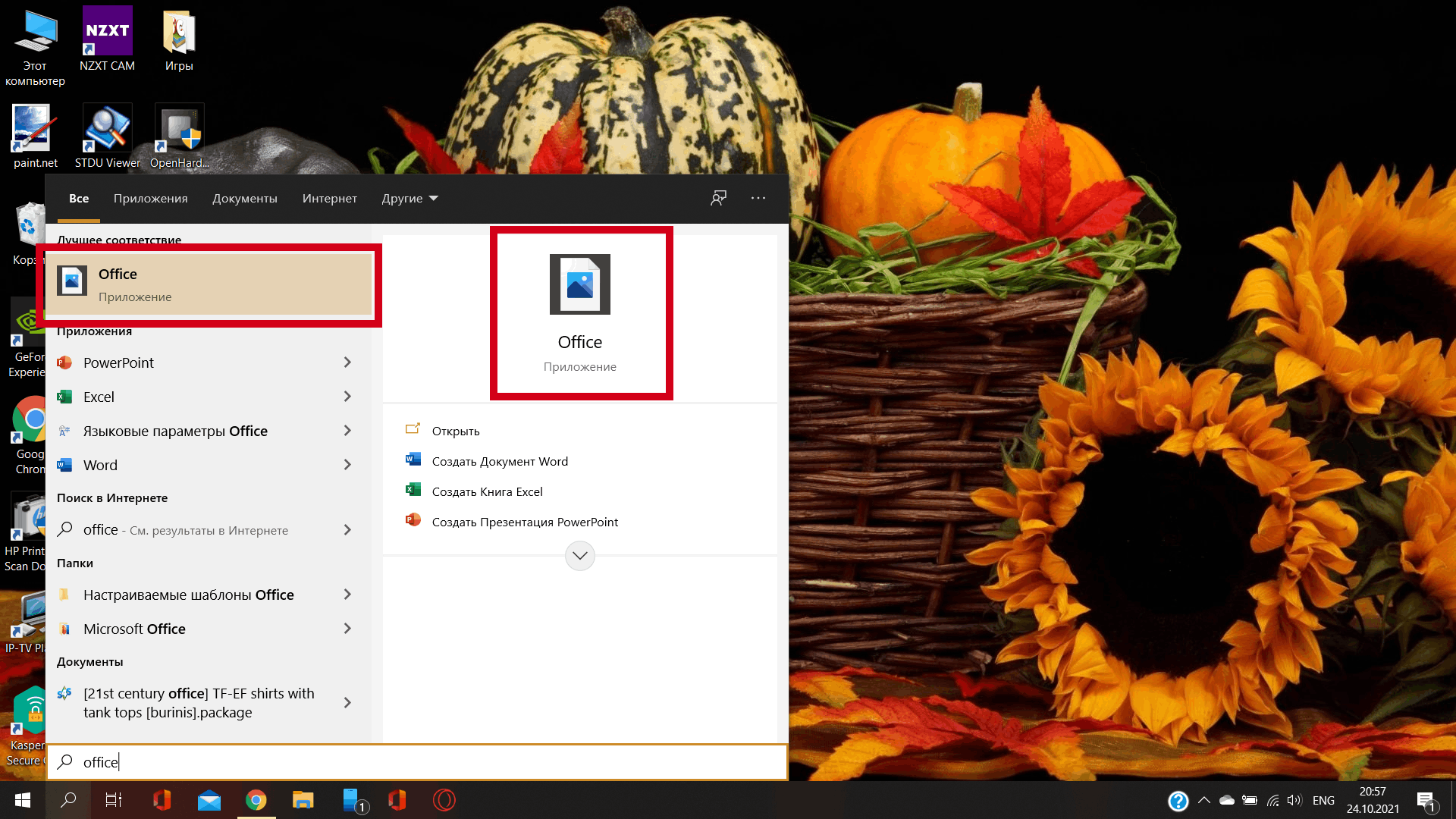The height and width of the screenshot is (819, 1456).
Task: Open search feedback icon
Action: tap(718, 198)
